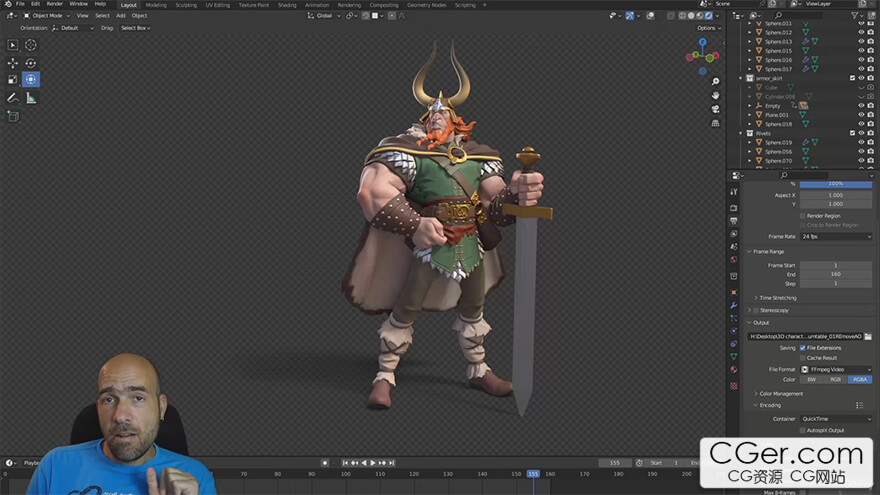This screenshot has height=495, width=880.
Task: Select the RGB color mode button
Action: pyautogui.click(x=836, y=379)
